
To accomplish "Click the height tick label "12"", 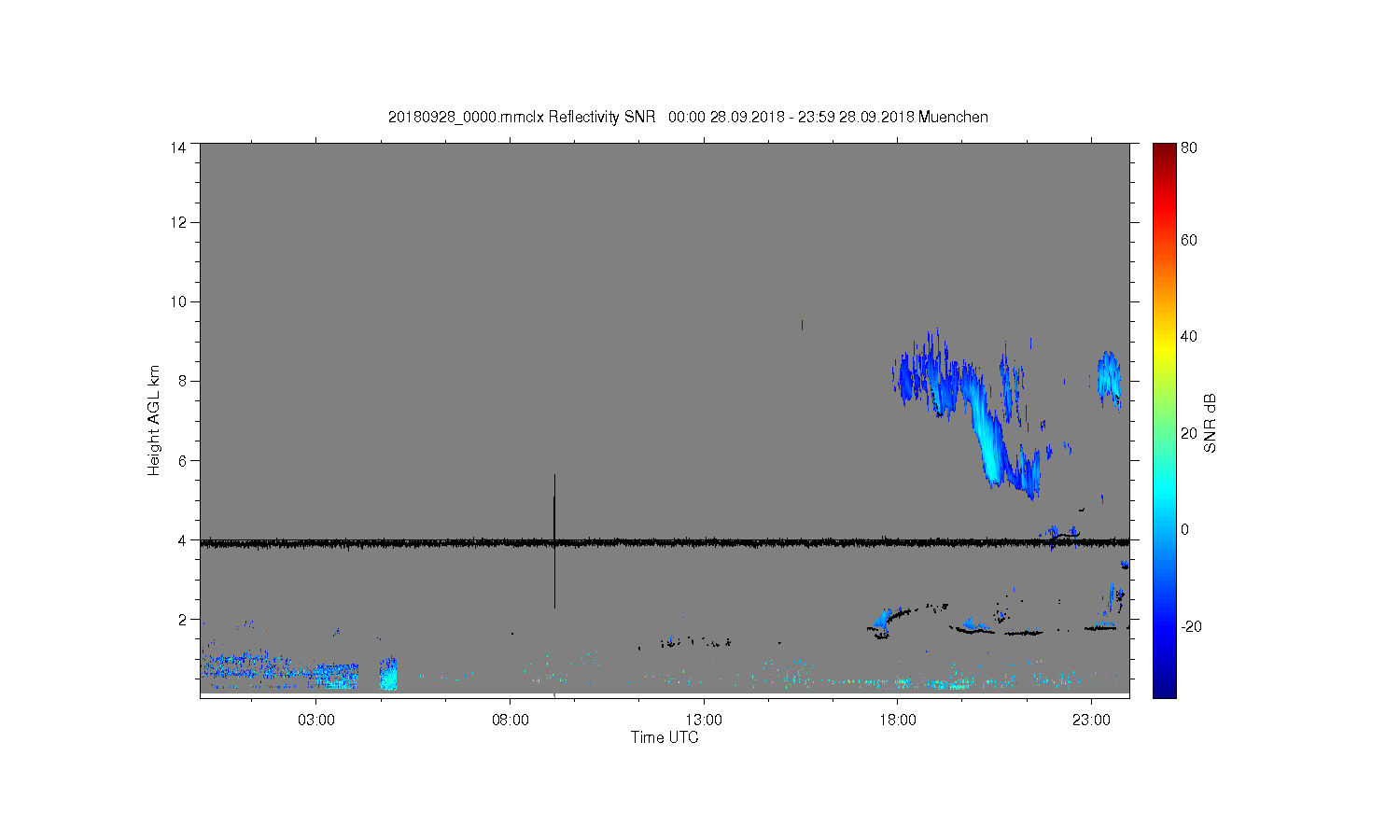I will pyautogui.click(x=177, y=222).
